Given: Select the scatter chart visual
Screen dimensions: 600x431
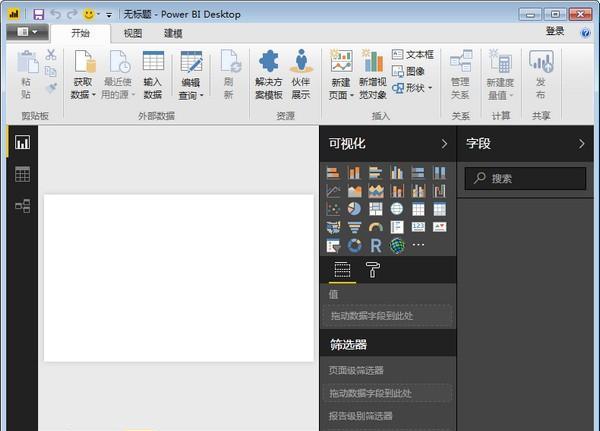Looking at the screenshot, I should click(x=333, y=209).
